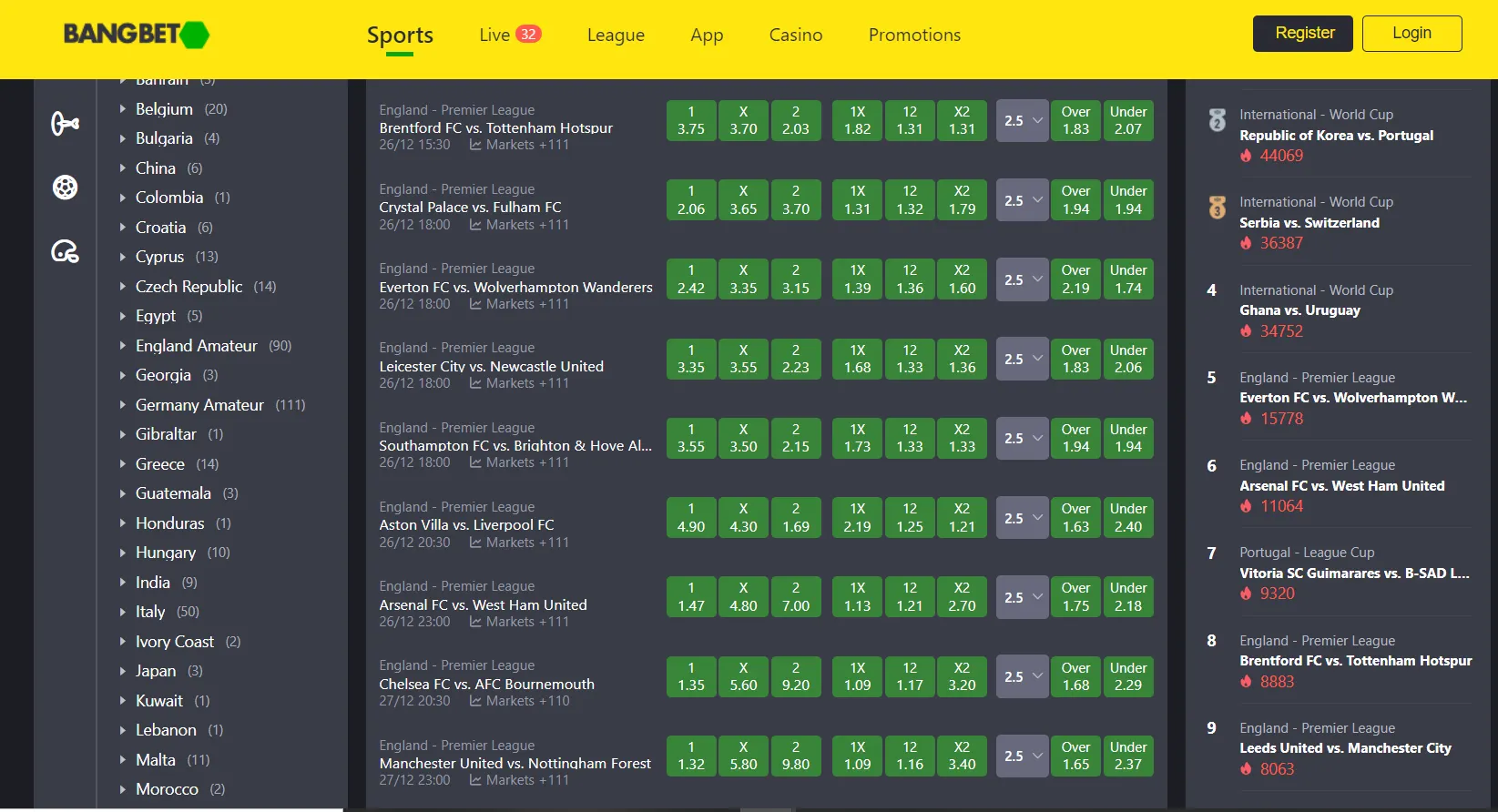Click markets chart icon for Arsenal vs. West Ham
This screenshot has width=1498, height=812.
point(475,622)
